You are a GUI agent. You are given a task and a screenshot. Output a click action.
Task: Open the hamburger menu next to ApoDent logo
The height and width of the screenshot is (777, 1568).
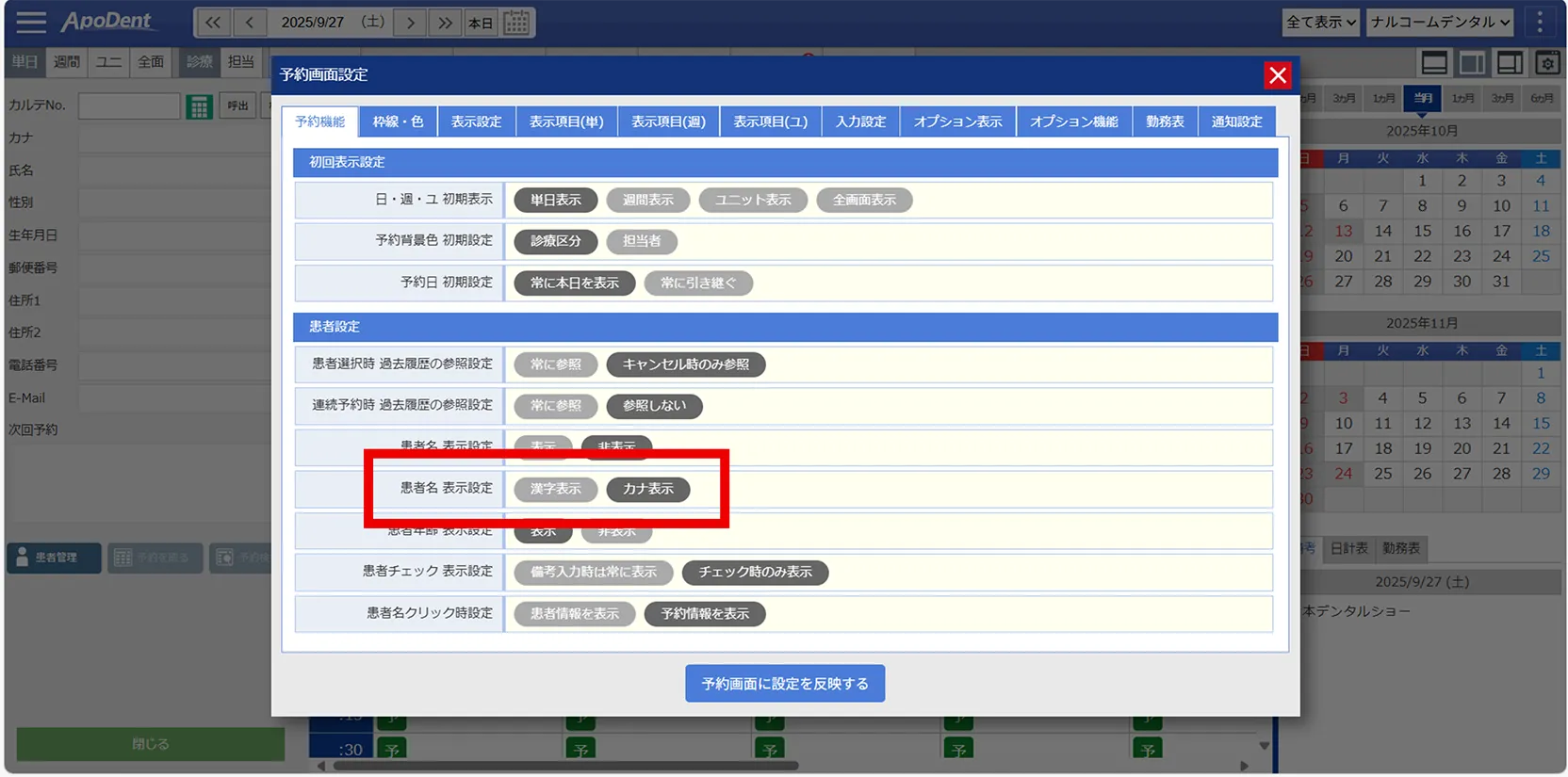30,22
